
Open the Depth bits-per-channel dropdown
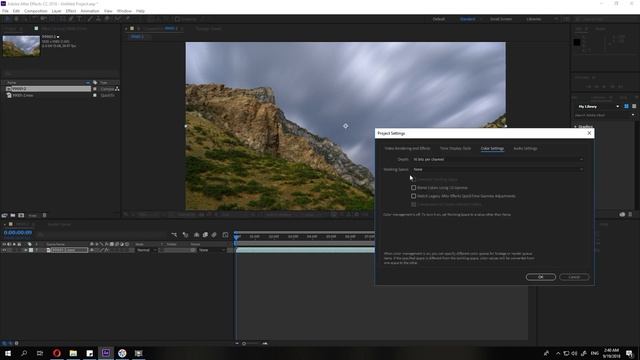coord(498,160)
